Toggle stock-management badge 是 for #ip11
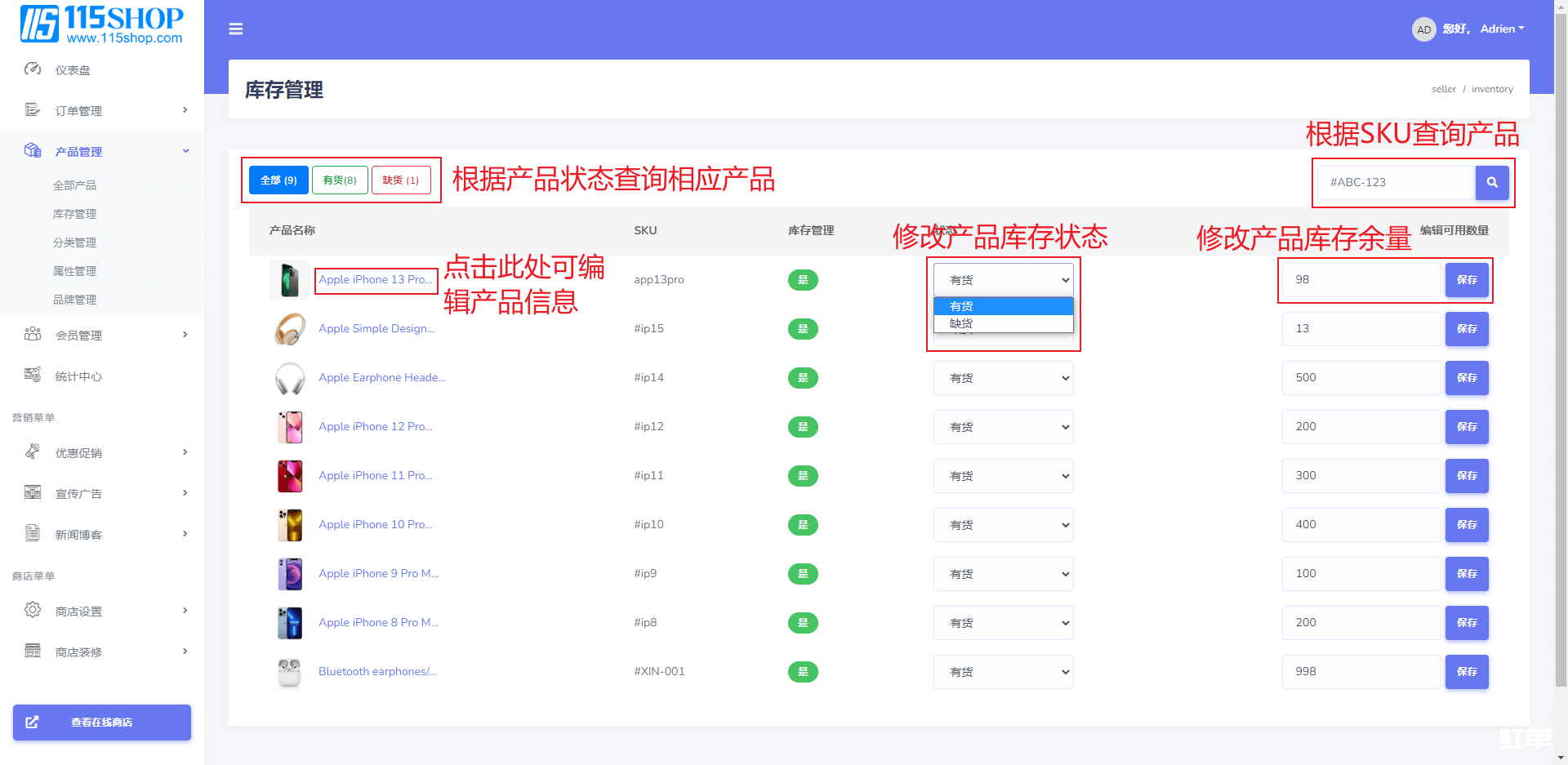The width and height of the screenshot is (1568, 765). point(803,476)
